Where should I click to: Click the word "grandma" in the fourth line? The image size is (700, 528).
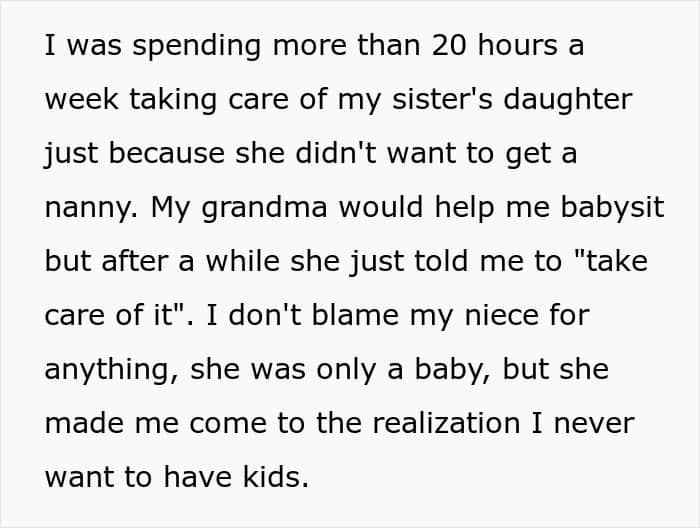(264, 209)
